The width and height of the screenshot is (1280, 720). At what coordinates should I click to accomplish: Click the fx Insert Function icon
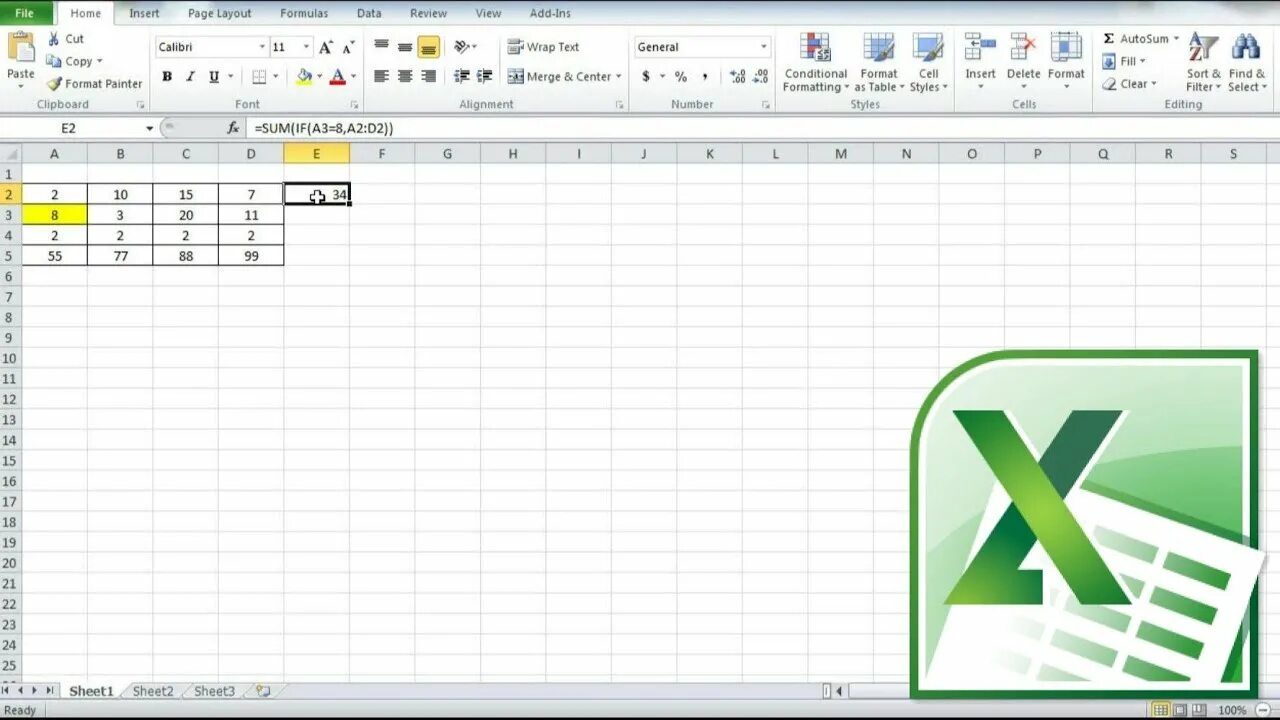coord(233,128)
